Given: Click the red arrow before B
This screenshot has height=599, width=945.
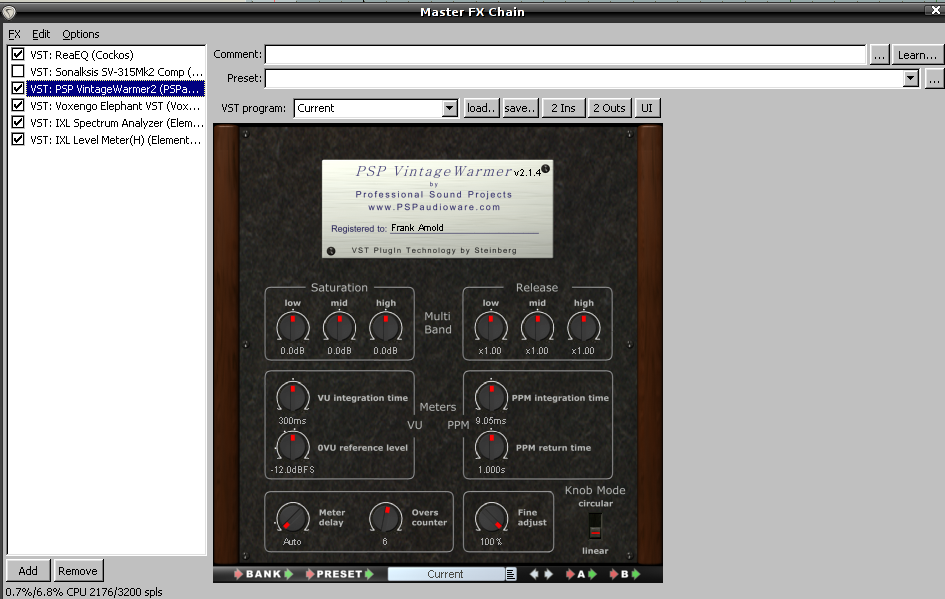Looking at the screenshot, I should click(x=614, y=574).
